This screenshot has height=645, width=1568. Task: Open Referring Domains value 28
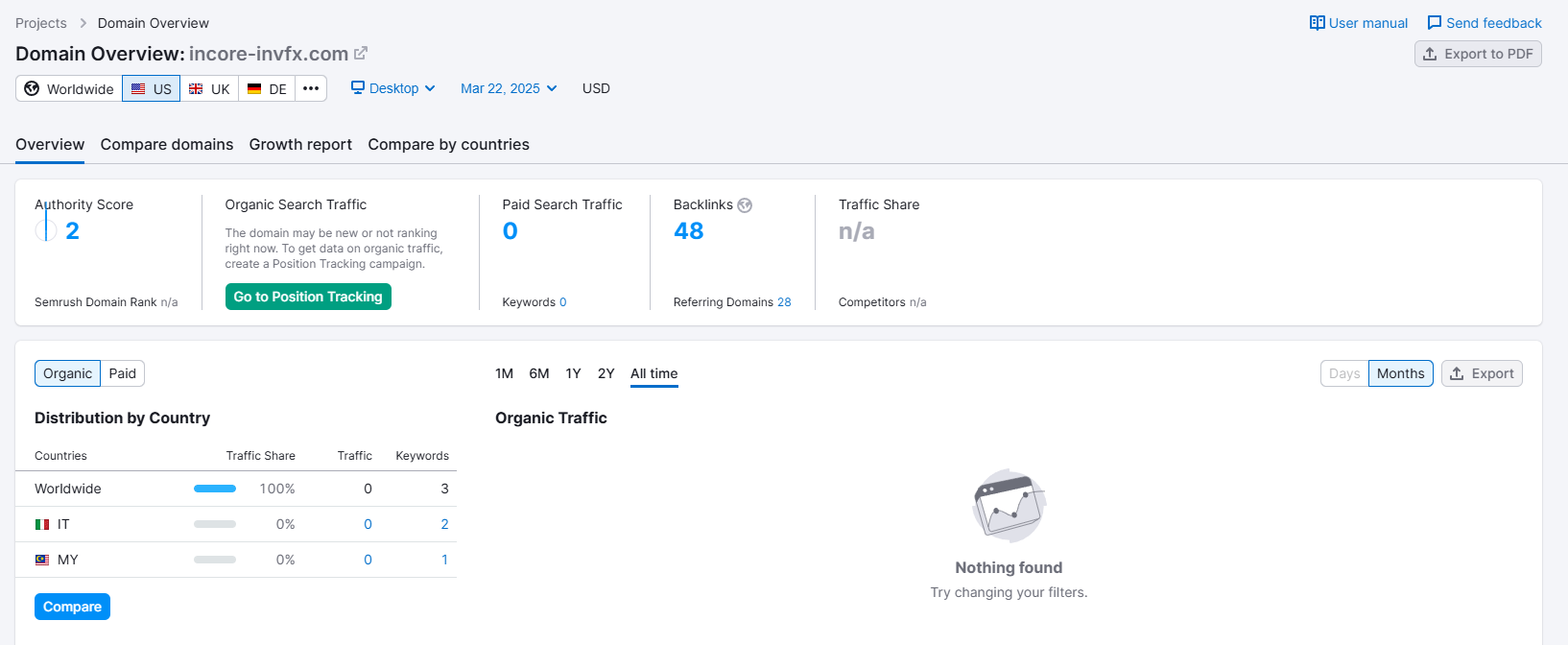coord(784,302)
